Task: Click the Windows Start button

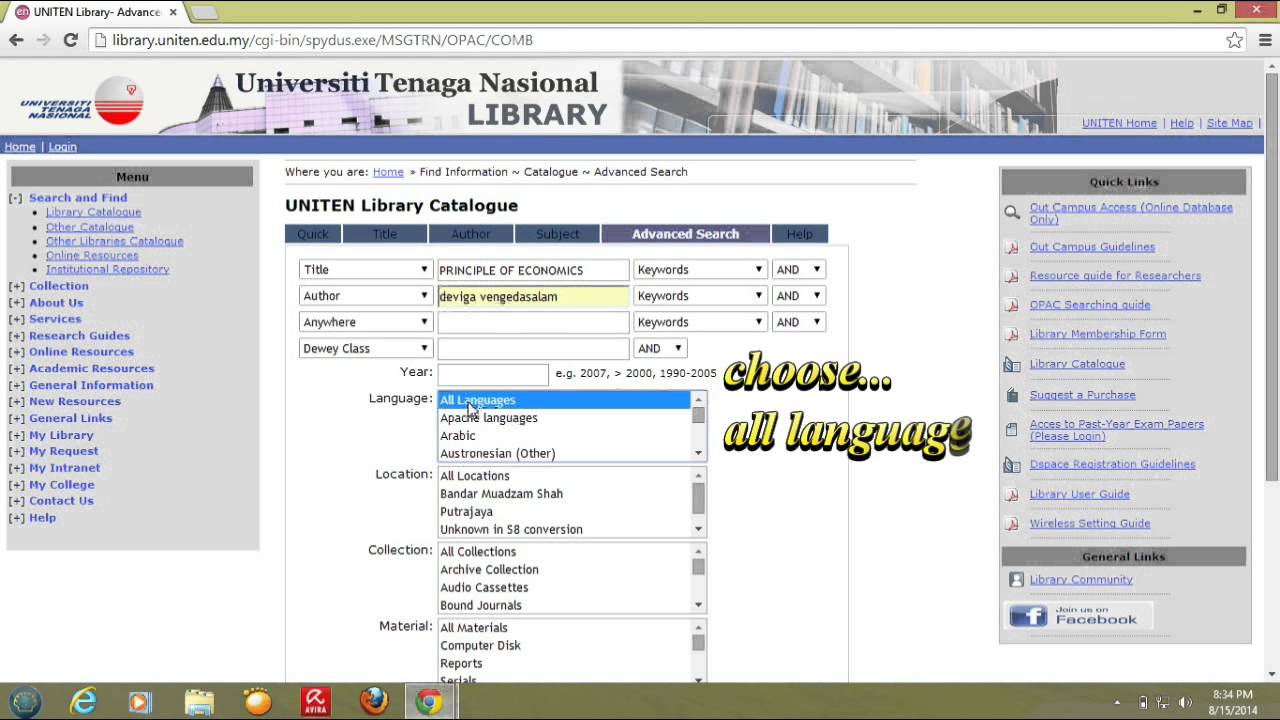Action: [x=25, y=702]
